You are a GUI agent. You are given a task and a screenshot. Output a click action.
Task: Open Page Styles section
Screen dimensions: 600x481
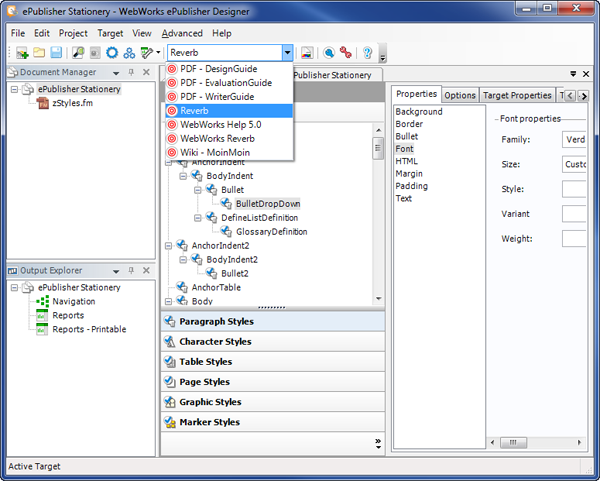tap(272, 382)
